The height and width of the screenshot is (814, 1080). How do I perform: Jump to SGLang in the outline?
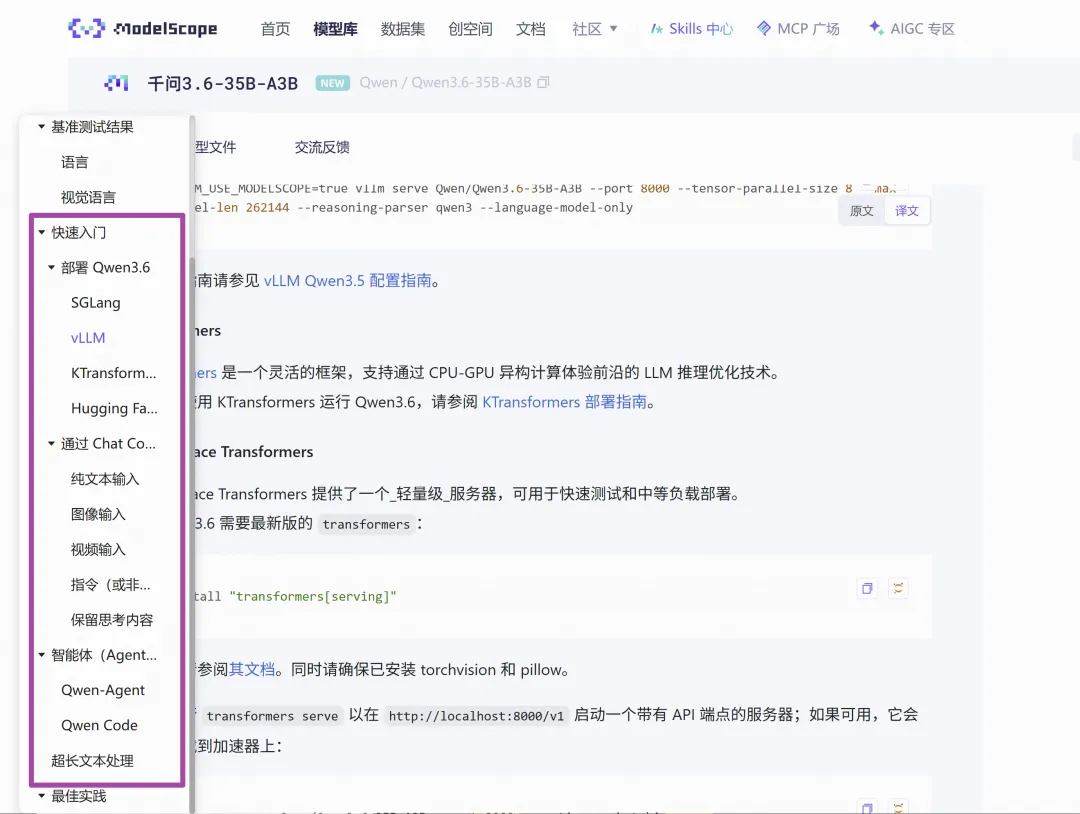click(96, 303)
